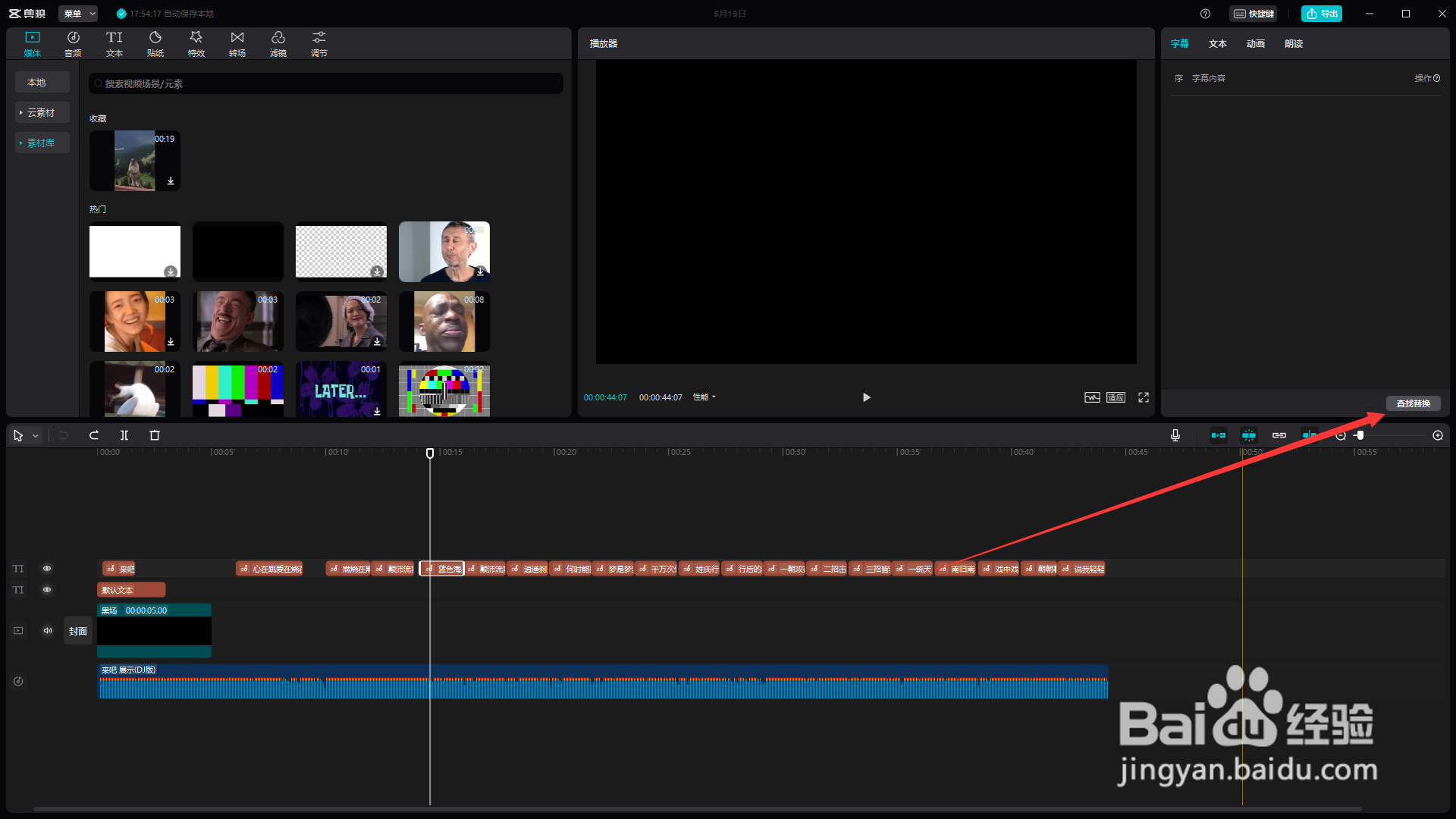The image size is (1456, 819).
Task: Toggle main track magnet snapping
Action: click(x=1219, y=435)
